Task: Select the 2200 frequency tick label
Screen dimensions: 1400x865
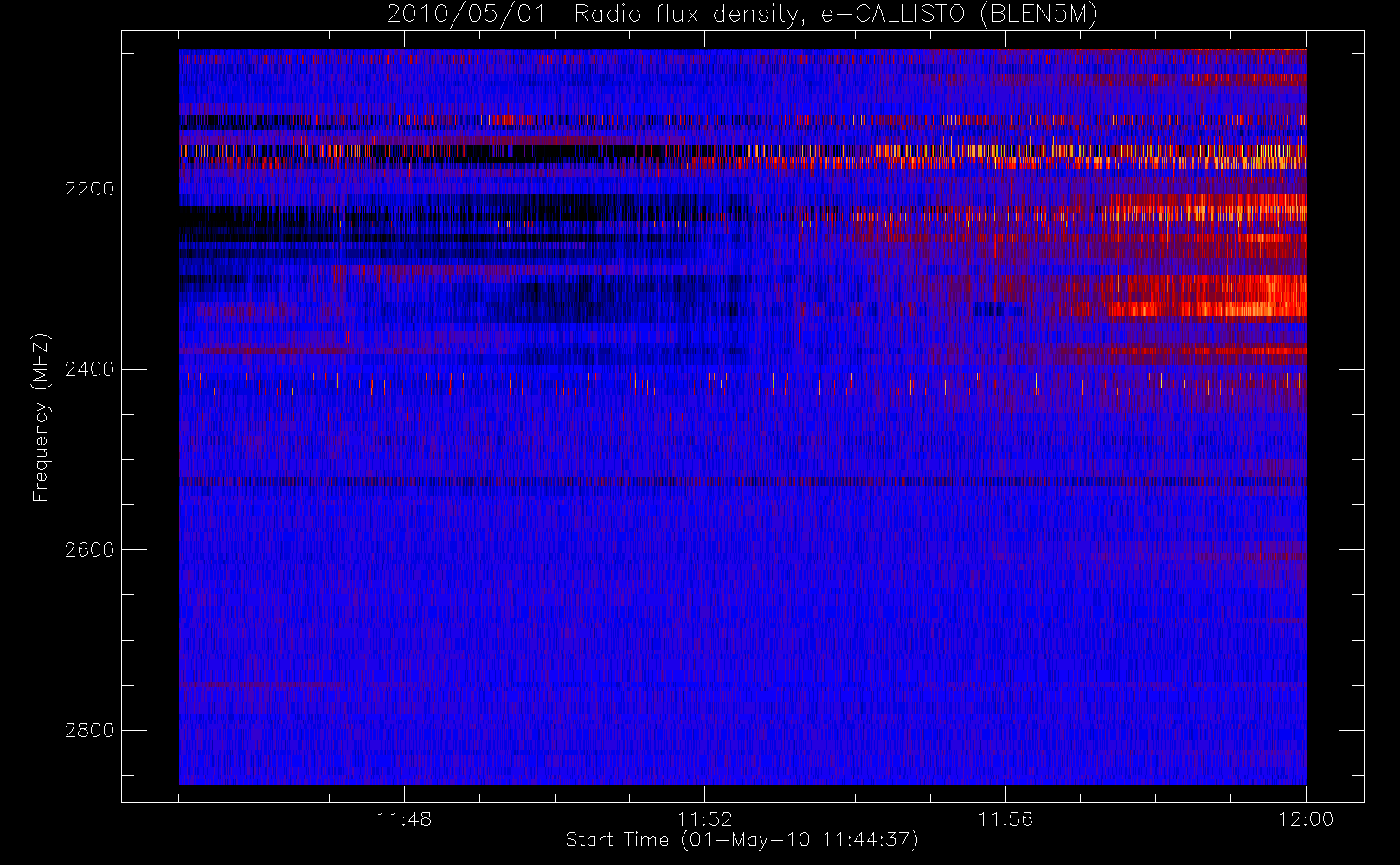Action: 89,189
